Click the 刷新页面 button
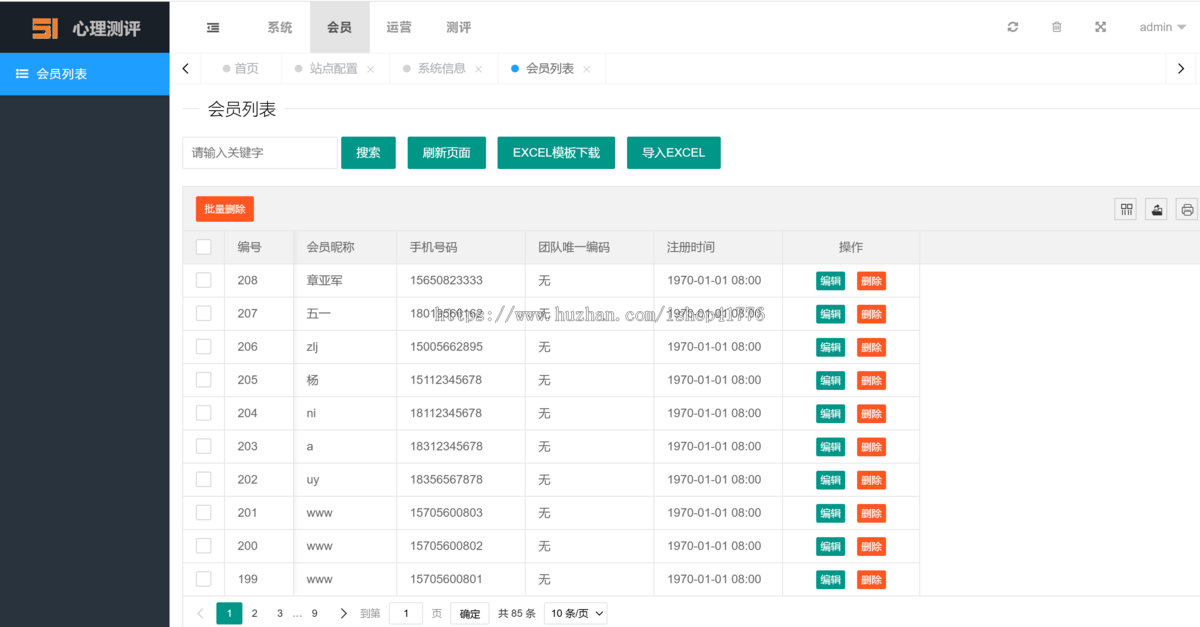 click(446, 153)
